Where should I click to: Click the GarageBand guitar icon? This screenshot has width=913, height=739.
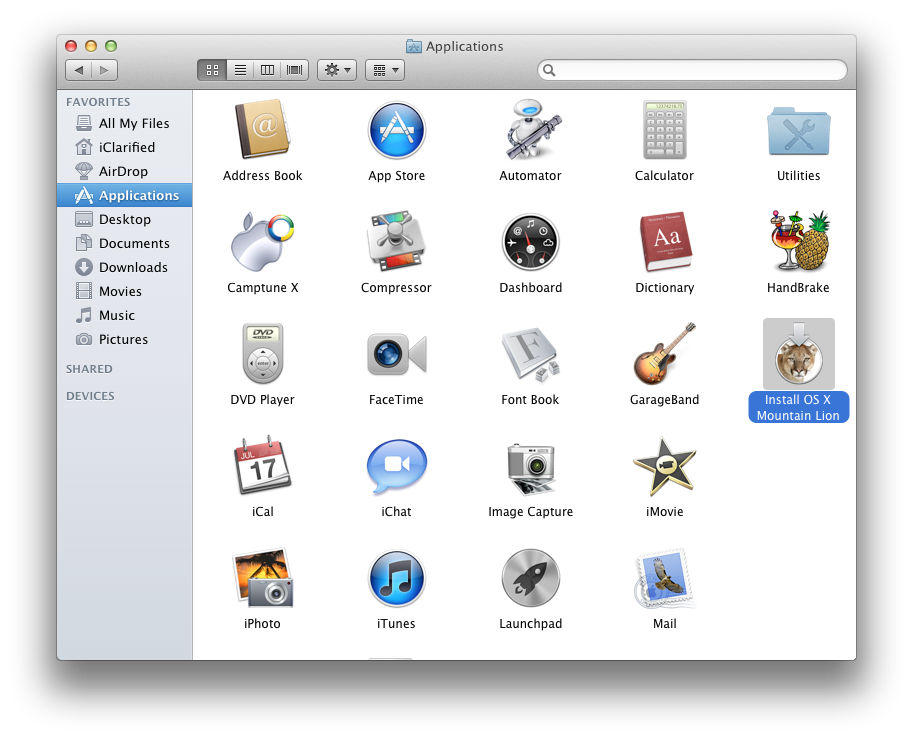tap(664, 355)
